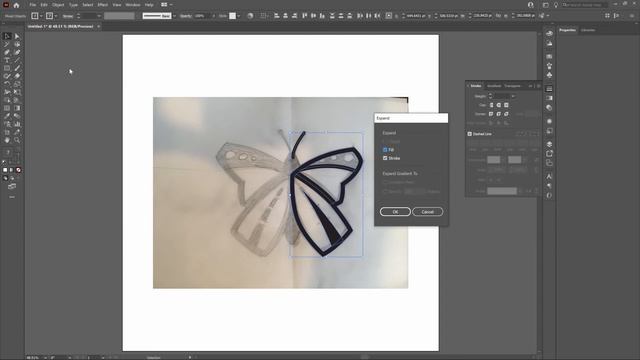This screenshot has width=640, height=360.
Task: Toggle the Butt Cap option
Action: pos(491,105)
